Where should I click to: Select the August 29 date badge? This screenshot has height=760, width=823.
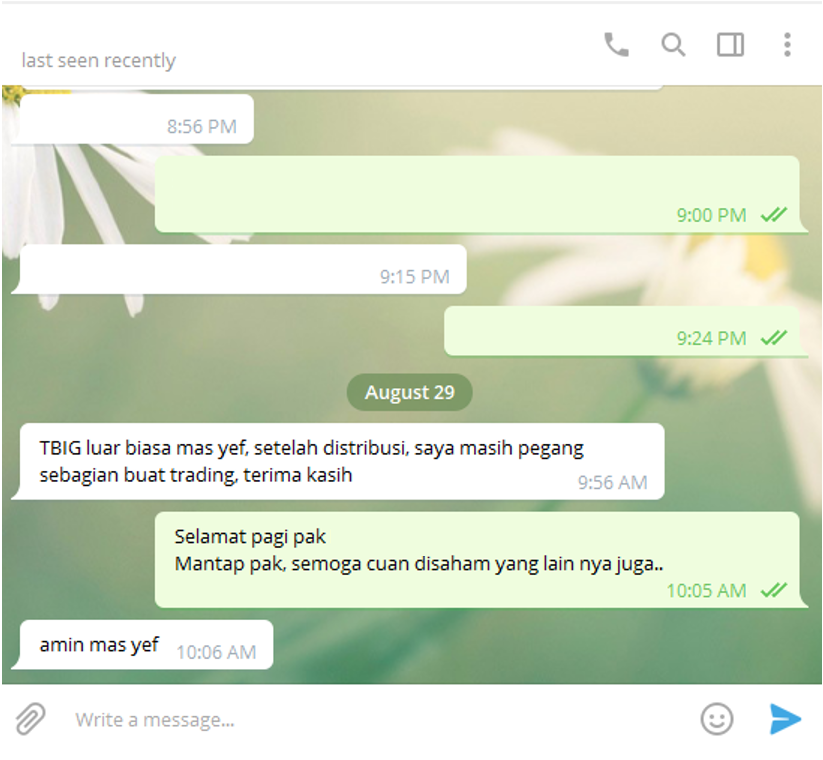click(x=409, y=392)
